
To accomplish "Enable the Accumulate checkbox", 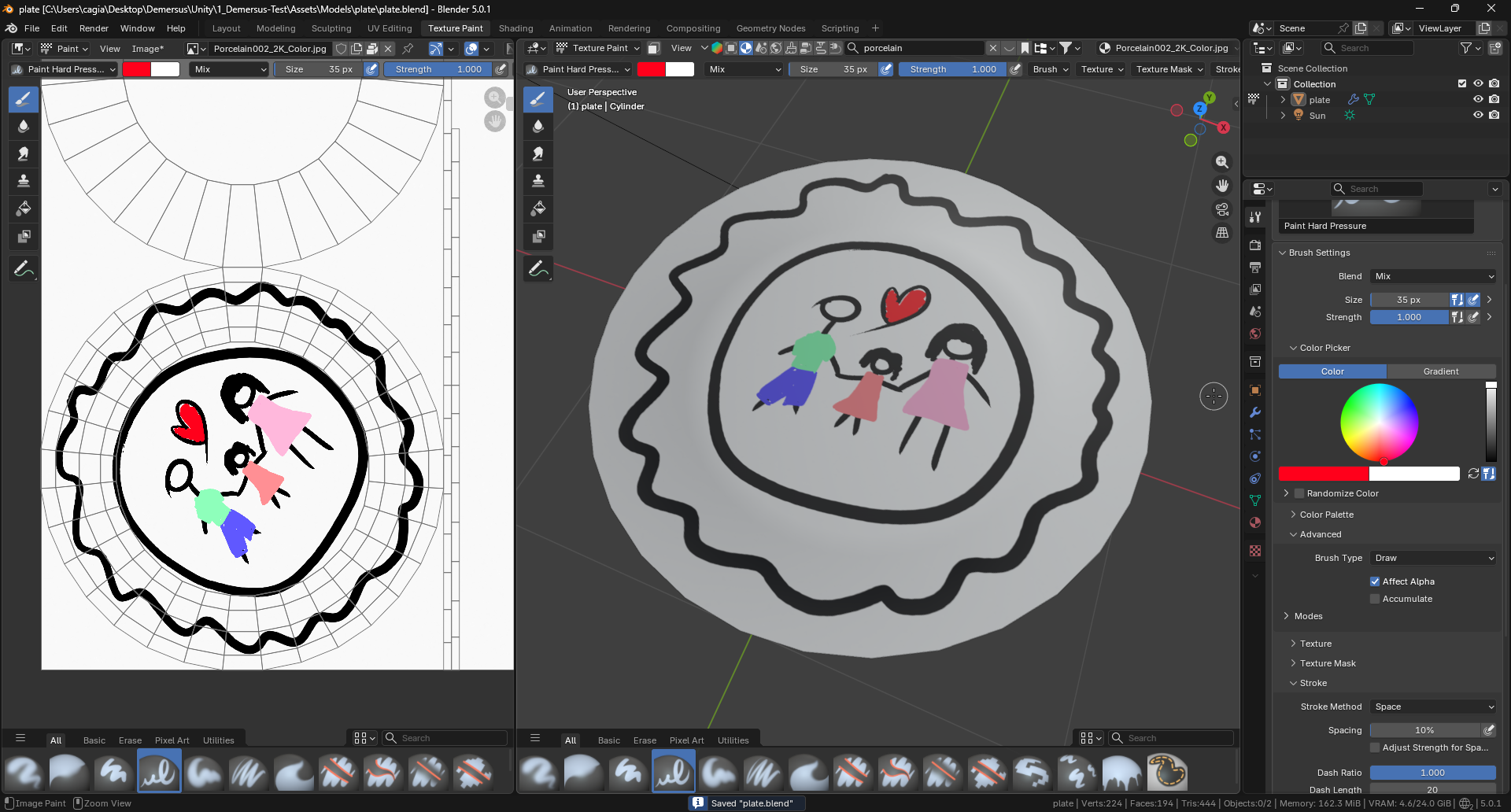I will click(1374, 599).
